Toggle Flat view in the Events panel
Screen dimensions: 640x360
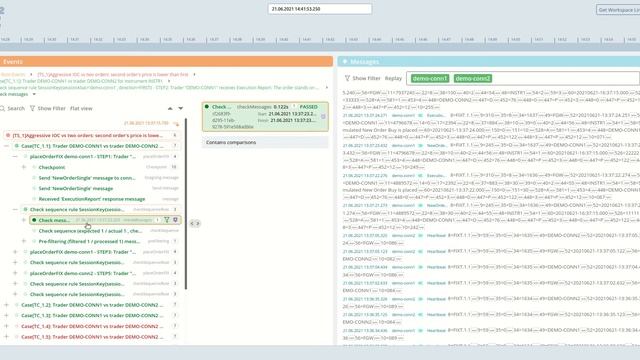[x=81, y=109]
